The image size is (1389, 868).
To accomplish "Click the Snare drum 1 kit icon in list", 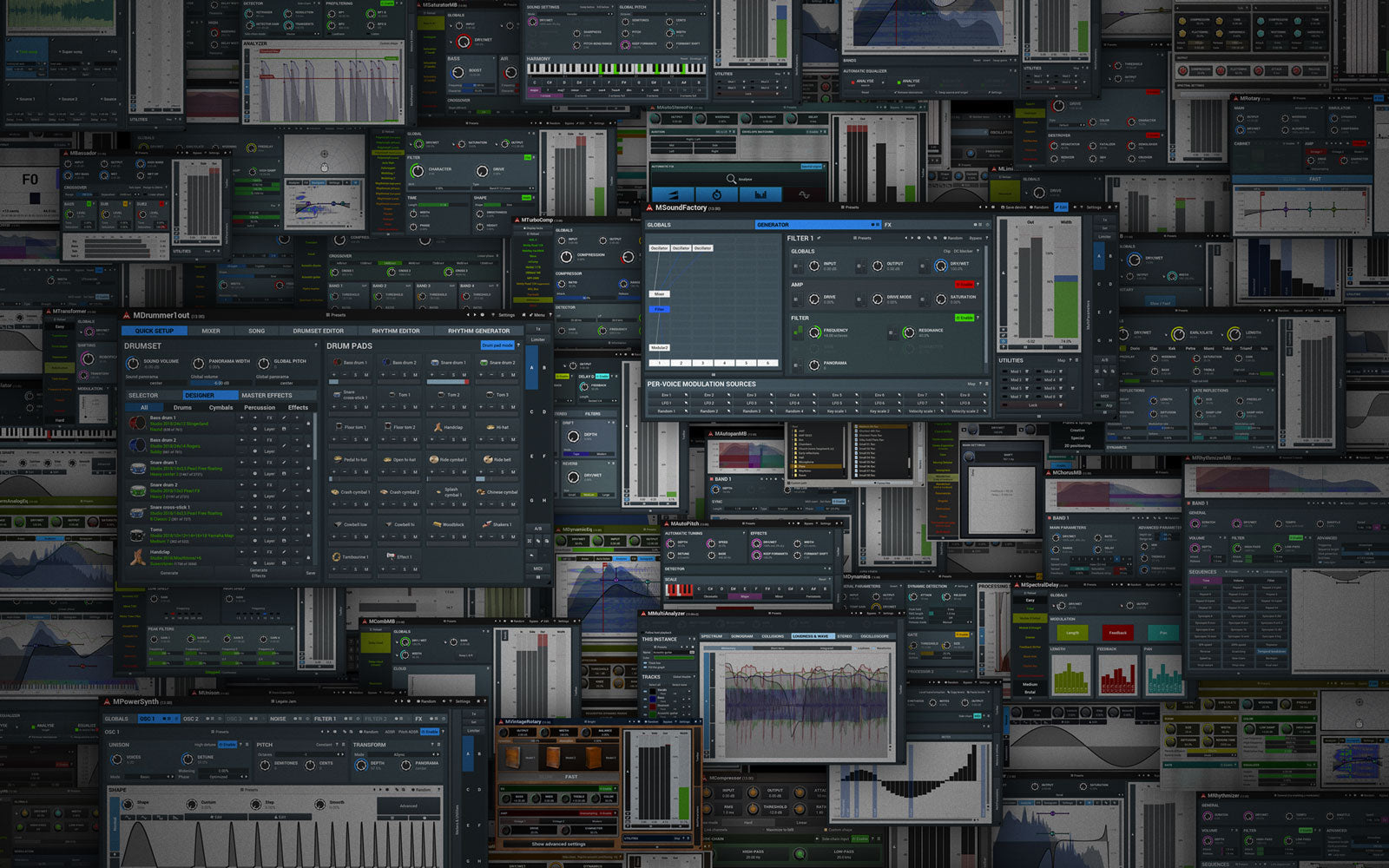I will pyautogui.click(x=137, y=468).
